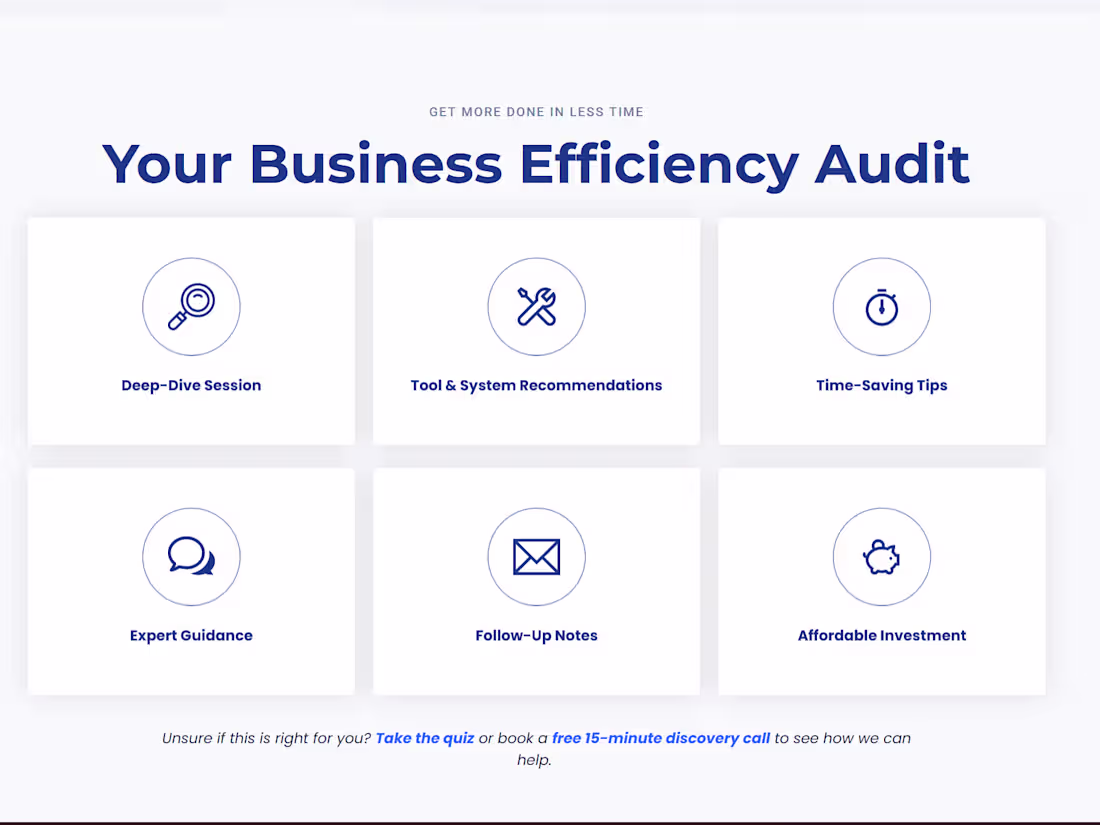Screen dimensions: 1100x825
Task: Click the Time-Saving Tips label
Action: [881, 385]
